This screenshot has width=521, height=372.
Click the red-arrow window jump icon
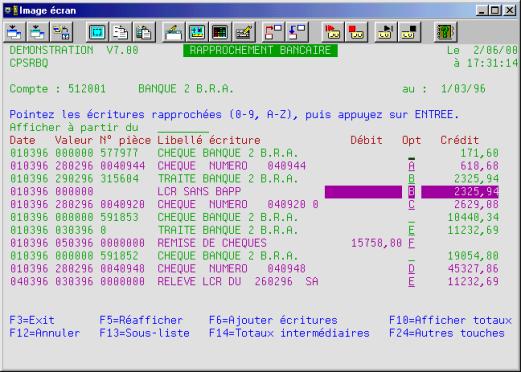pos(273,32)
